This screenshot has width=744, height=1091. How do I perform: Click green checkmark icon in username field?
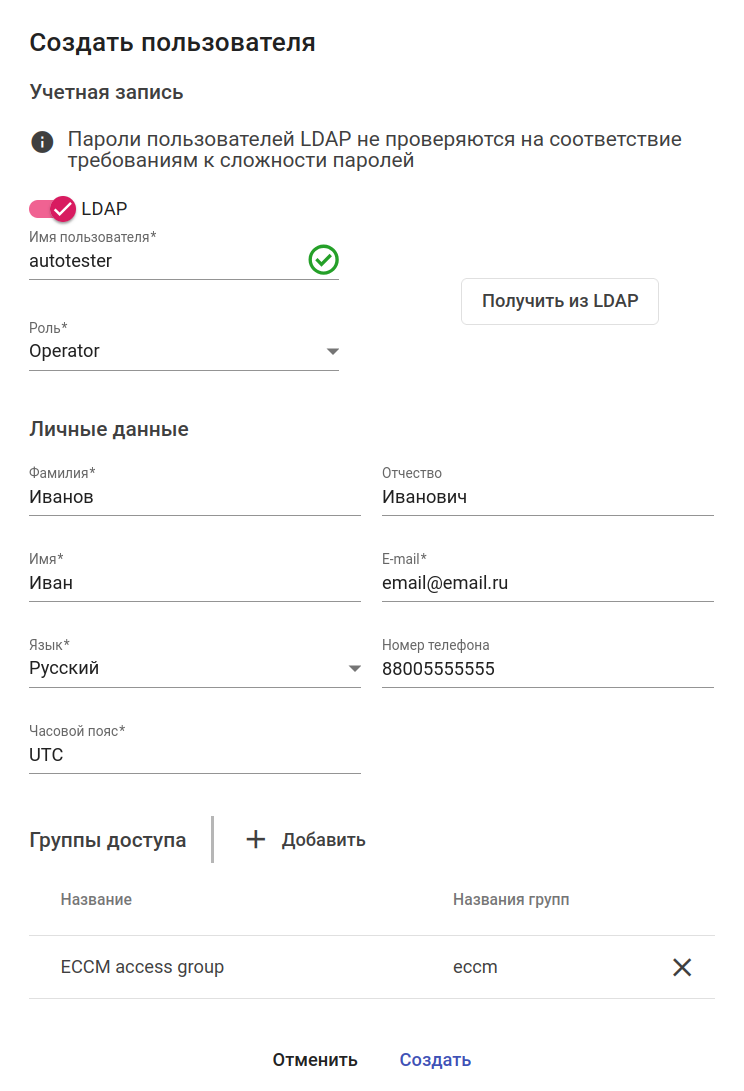323,261
